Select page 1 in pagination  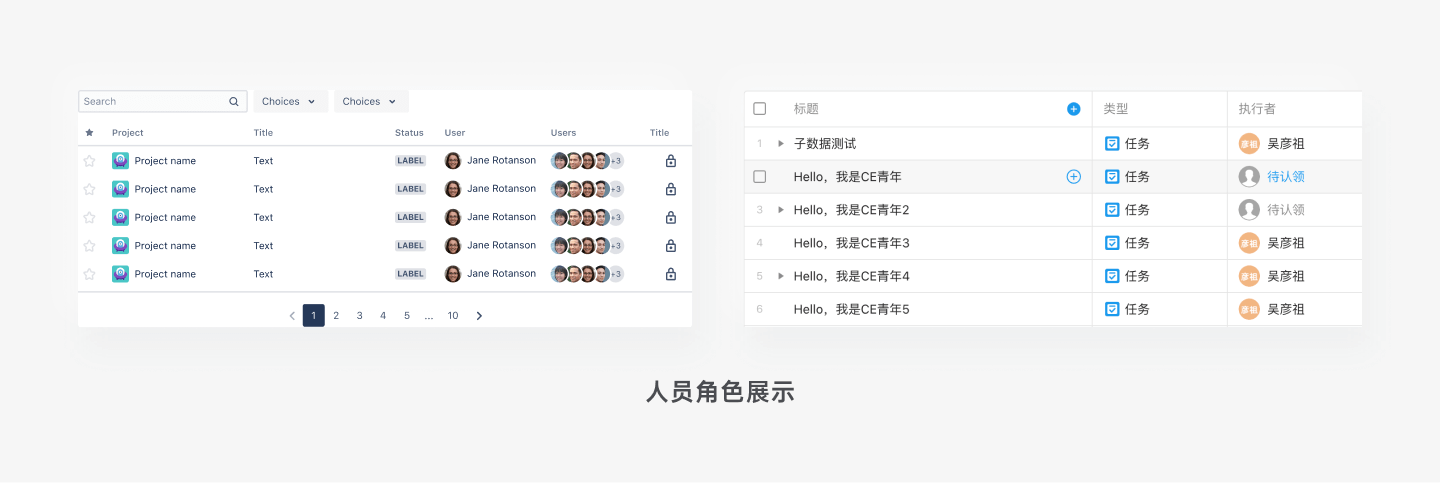click(x=314, y=316)
